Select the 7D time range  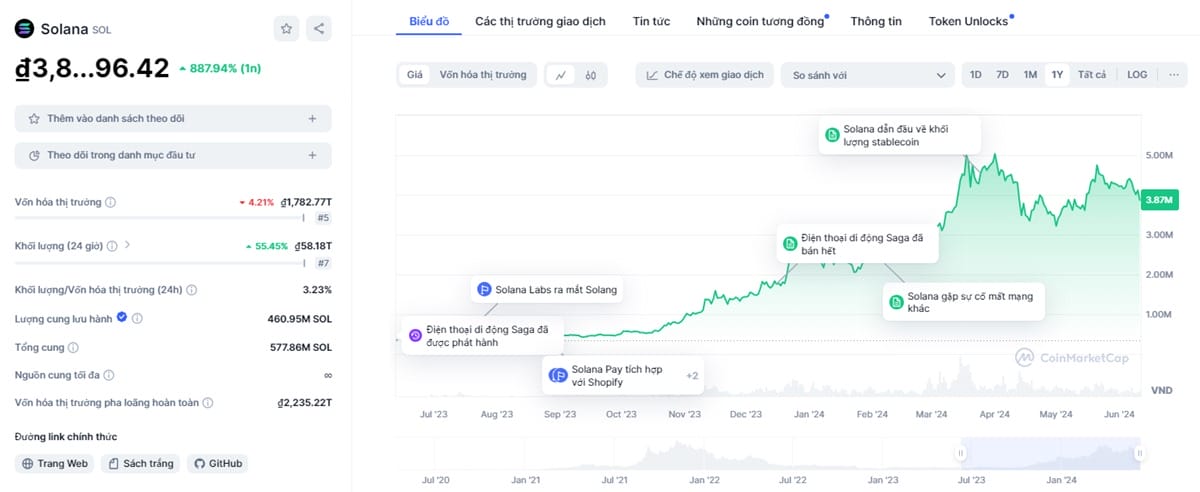[x=1002, y=75]
